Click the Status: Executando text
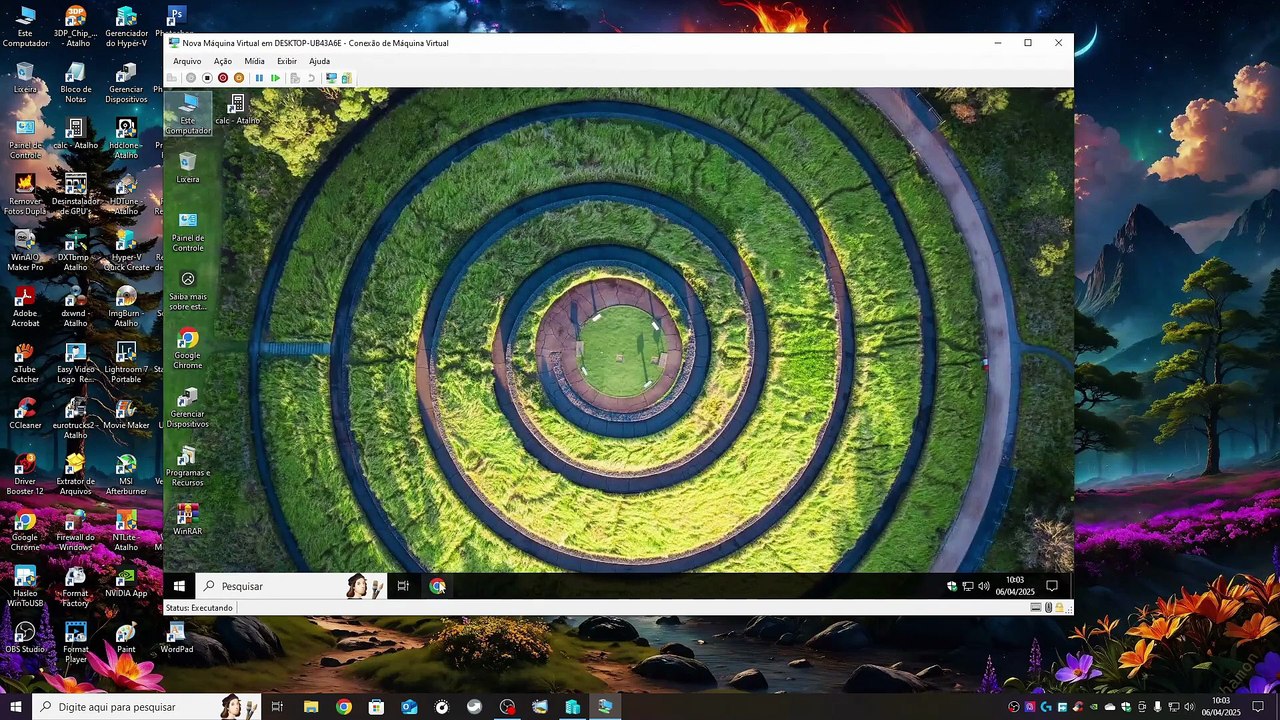The height and width of the screenshot is (720, 1280). (199, 608)
